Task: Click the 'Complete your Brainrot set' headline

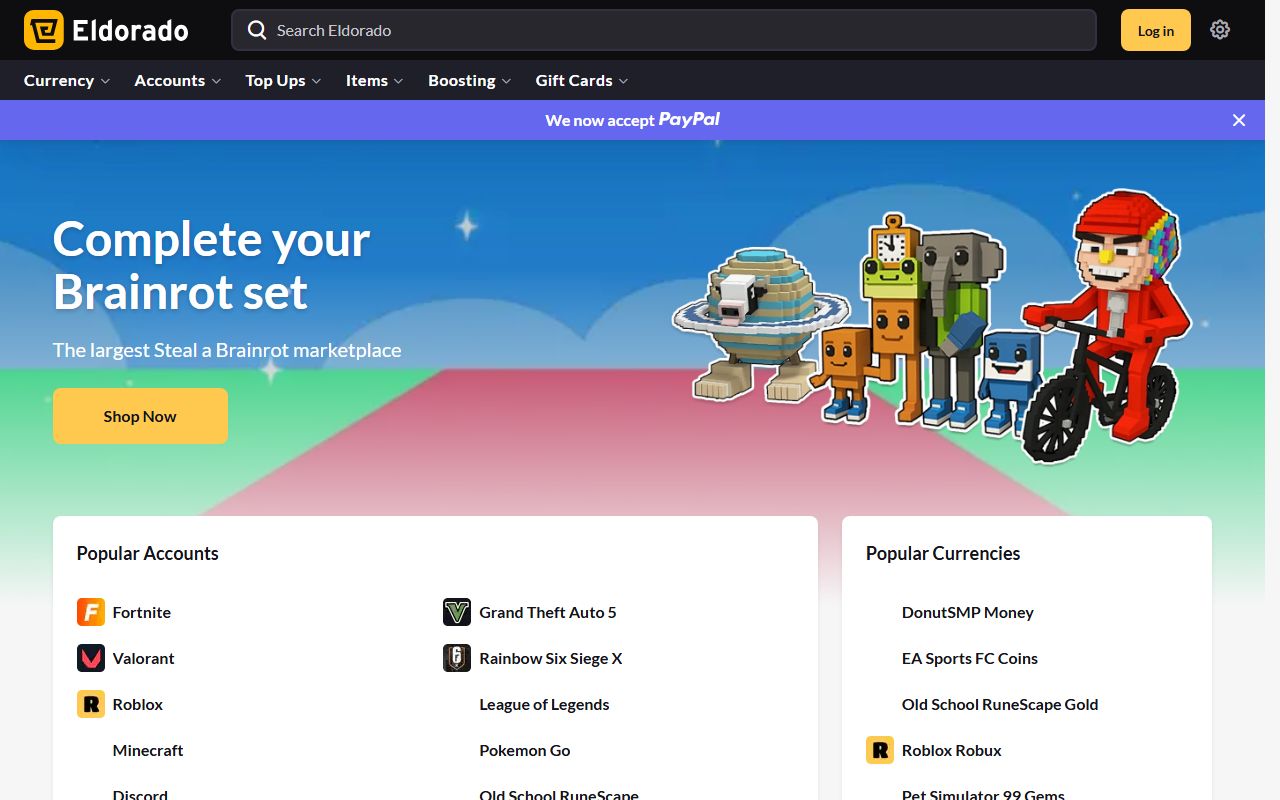Action: (x=212, y=265)
